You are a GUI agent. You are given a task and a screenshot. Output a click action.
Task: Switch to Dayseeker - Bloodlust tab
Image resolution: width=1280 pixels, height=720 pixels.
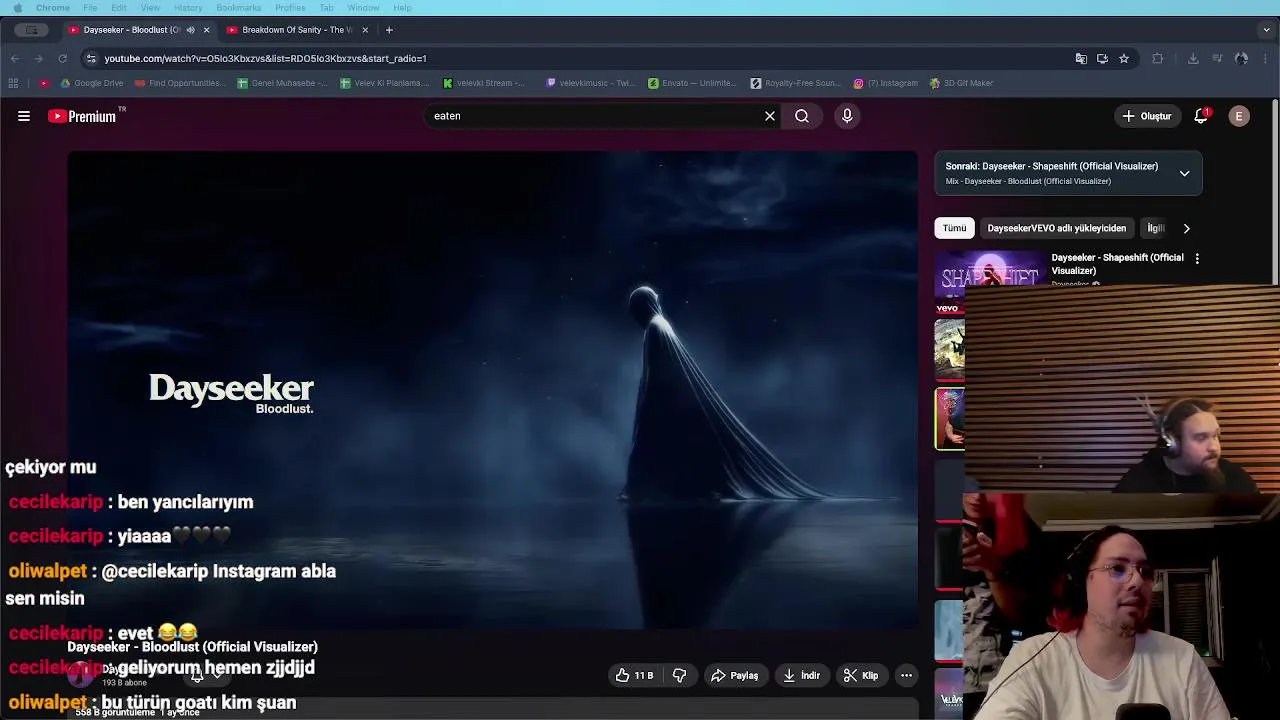pos(132,30)
